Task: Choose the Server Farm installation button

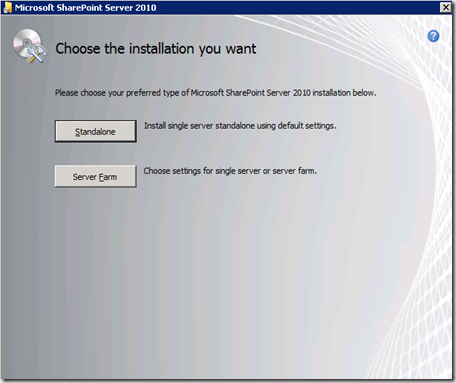Action: coord(96,176)
